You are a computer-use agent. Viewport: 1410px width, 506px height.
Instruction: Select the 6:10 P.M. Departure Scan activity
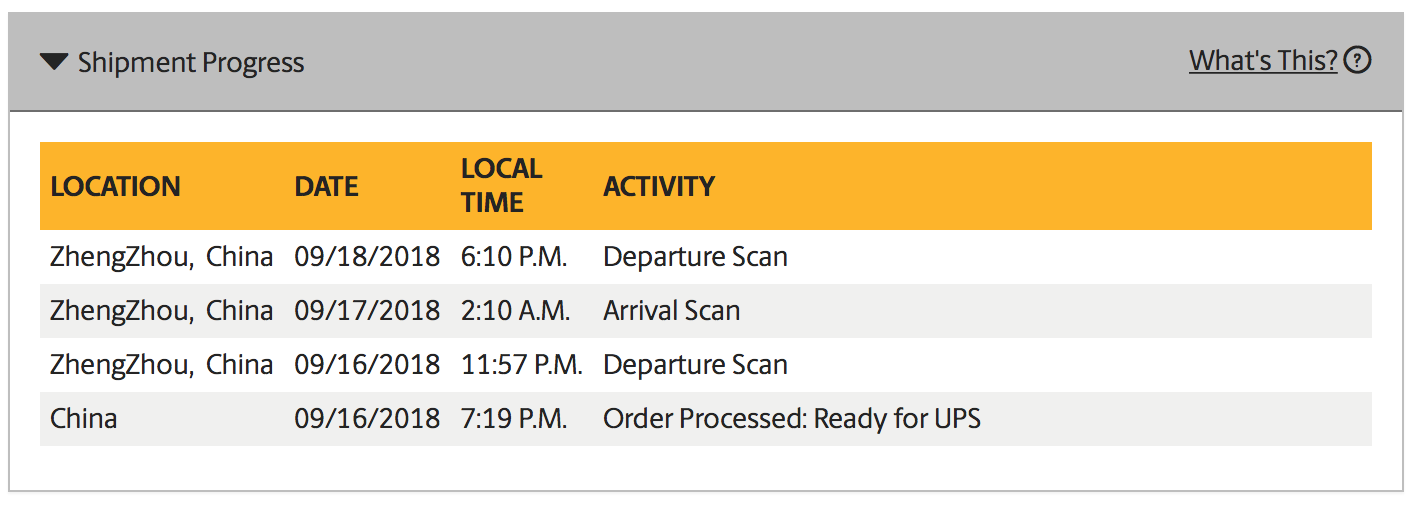pos(695,257)
